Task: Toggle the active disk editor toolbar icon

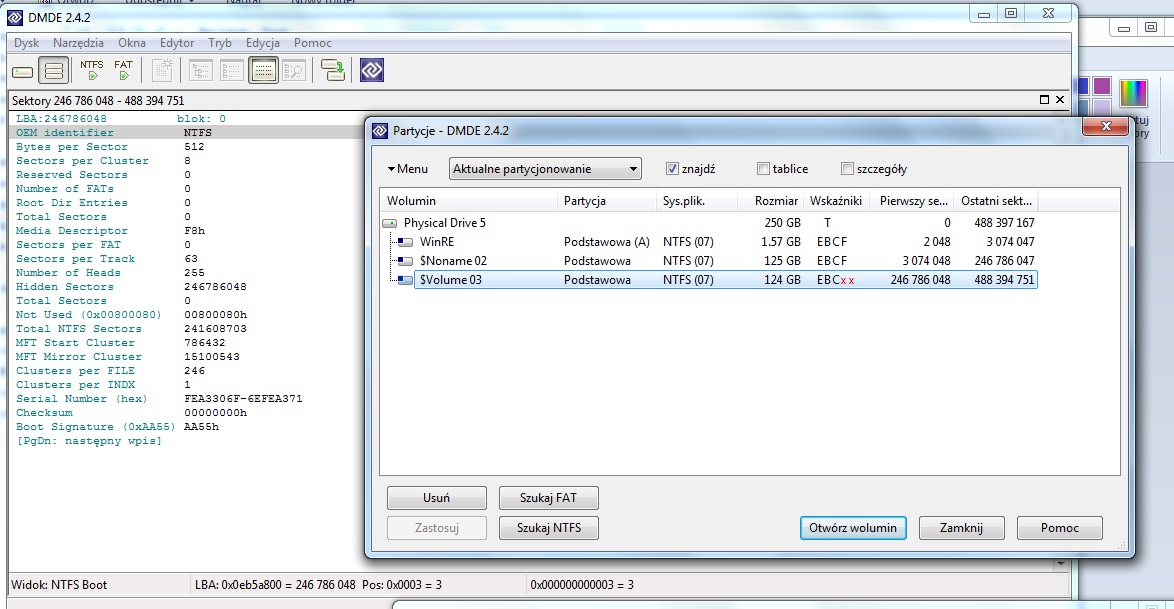Action: point(263,71)
